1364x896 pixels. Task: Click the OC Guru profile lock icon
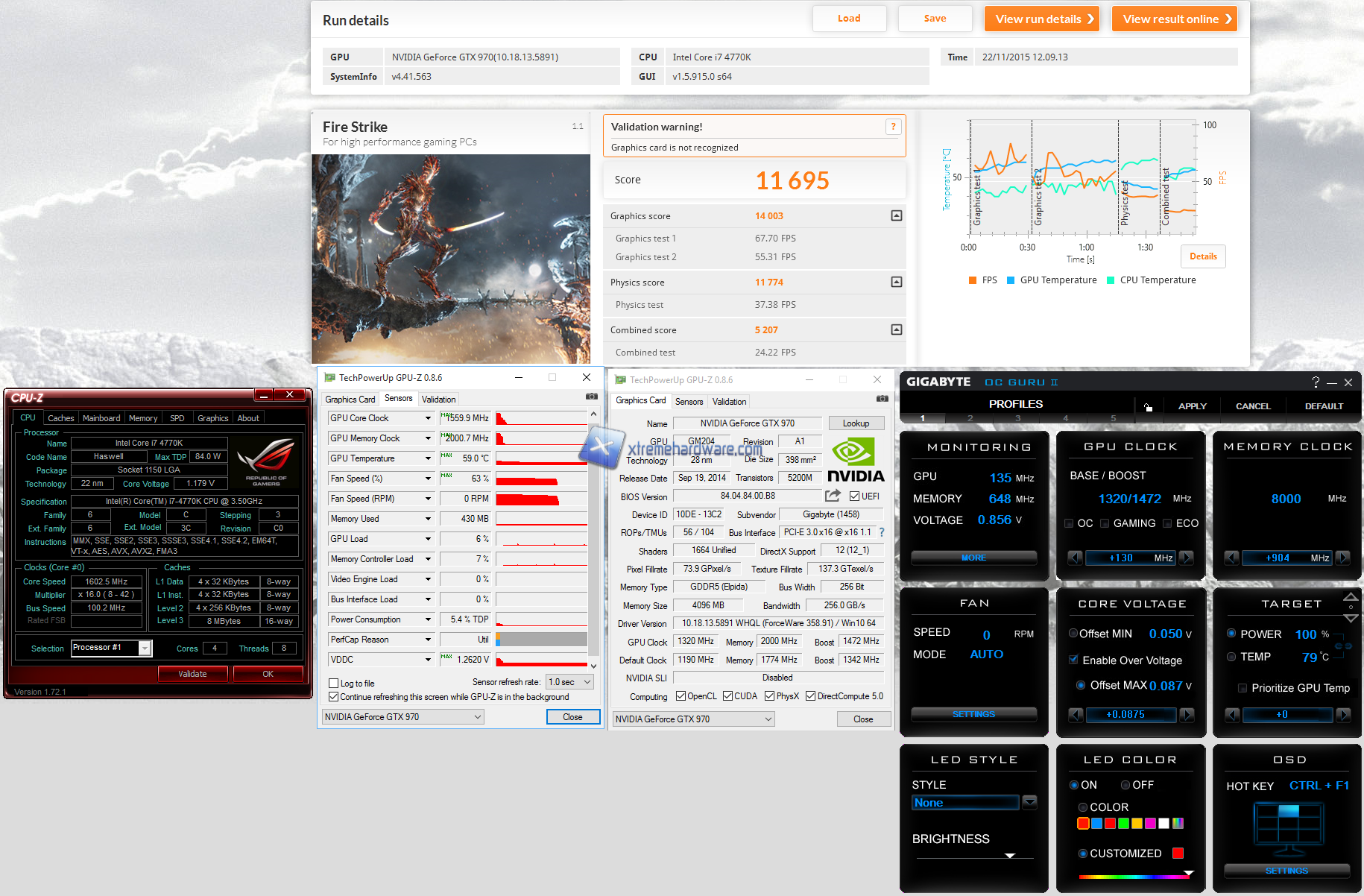point(1148,406)
